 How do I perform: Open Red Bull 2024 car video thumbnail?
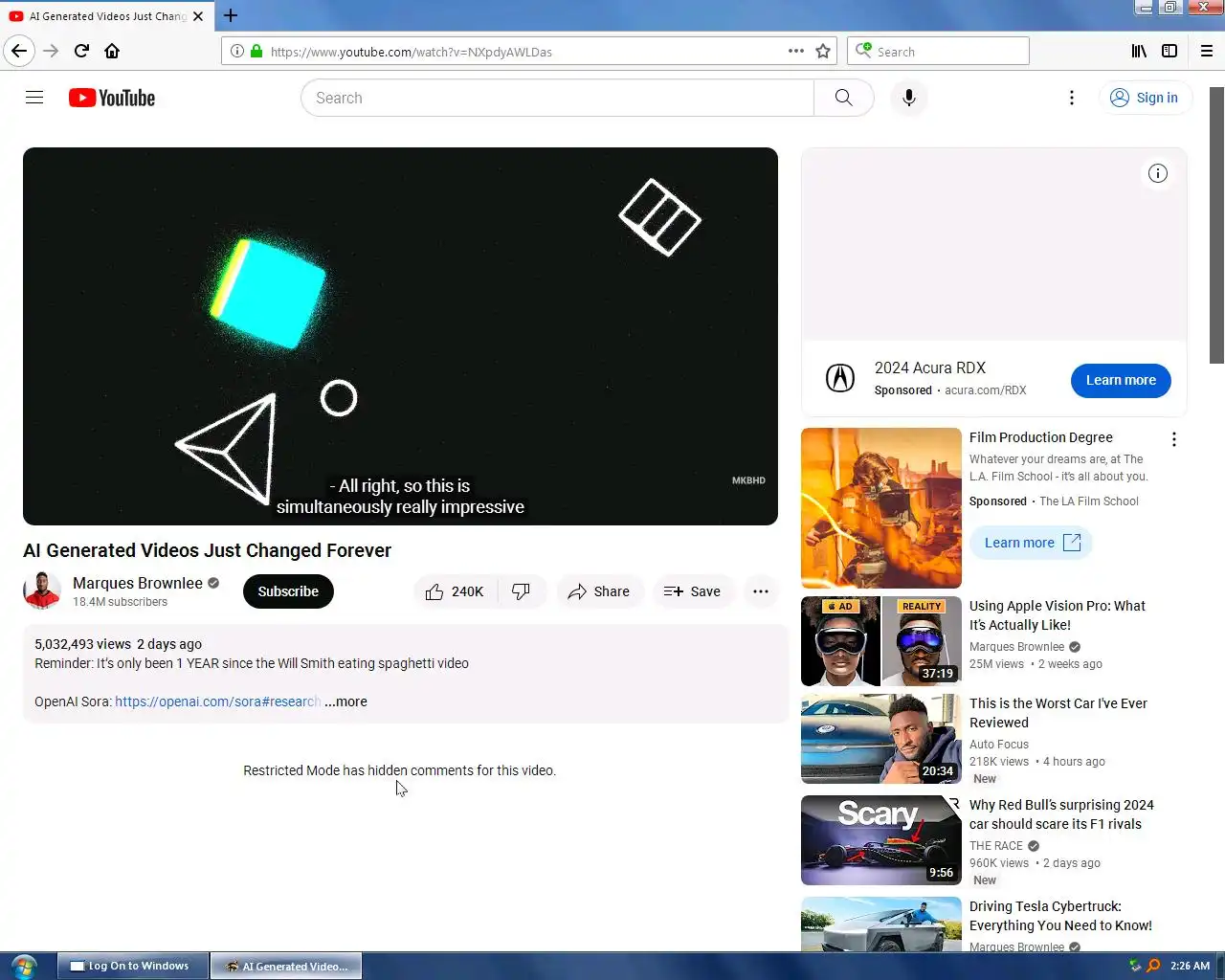[881, 840]
